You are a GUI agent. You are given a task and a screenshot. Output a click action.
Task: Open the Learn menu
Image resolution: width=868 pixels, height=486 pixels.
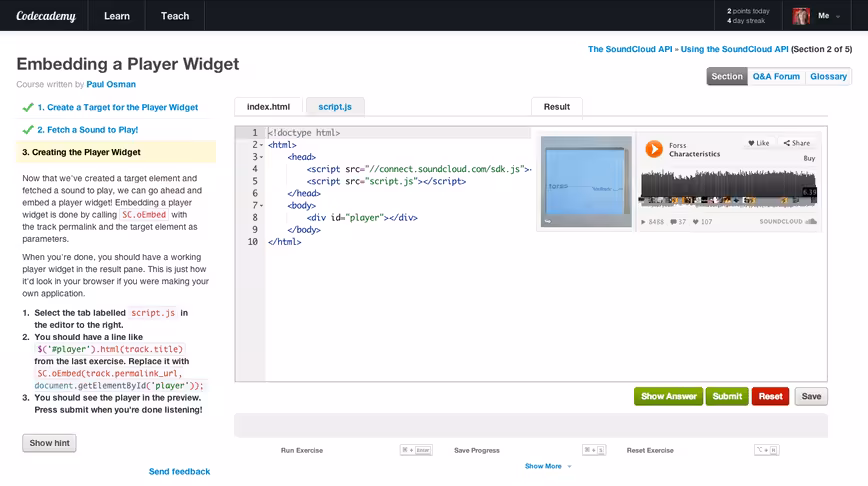pos(117,15)
